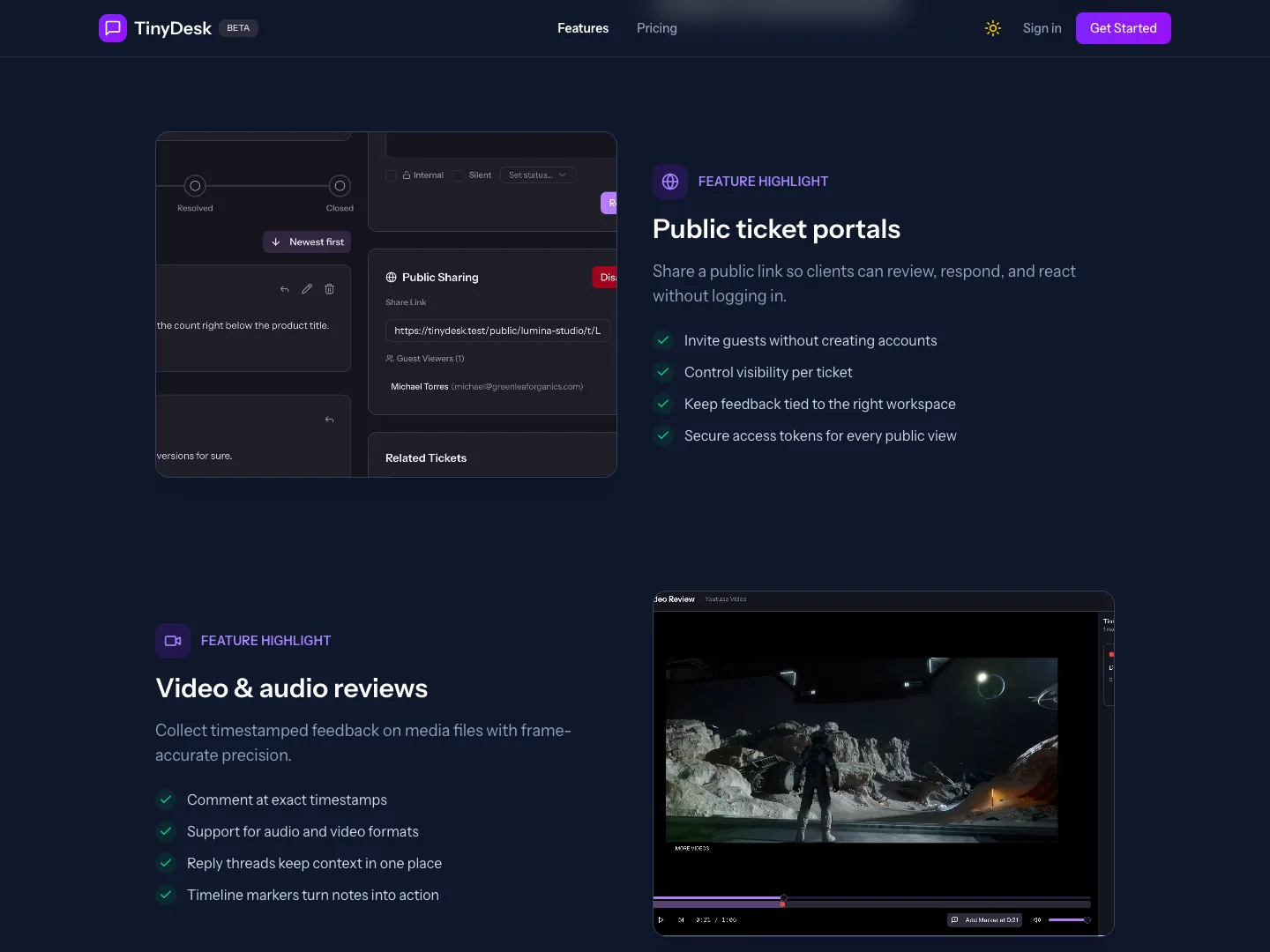Open the 'Set status...' dropdown
The height and width of the screenshot is (952, 1270).
538,175
